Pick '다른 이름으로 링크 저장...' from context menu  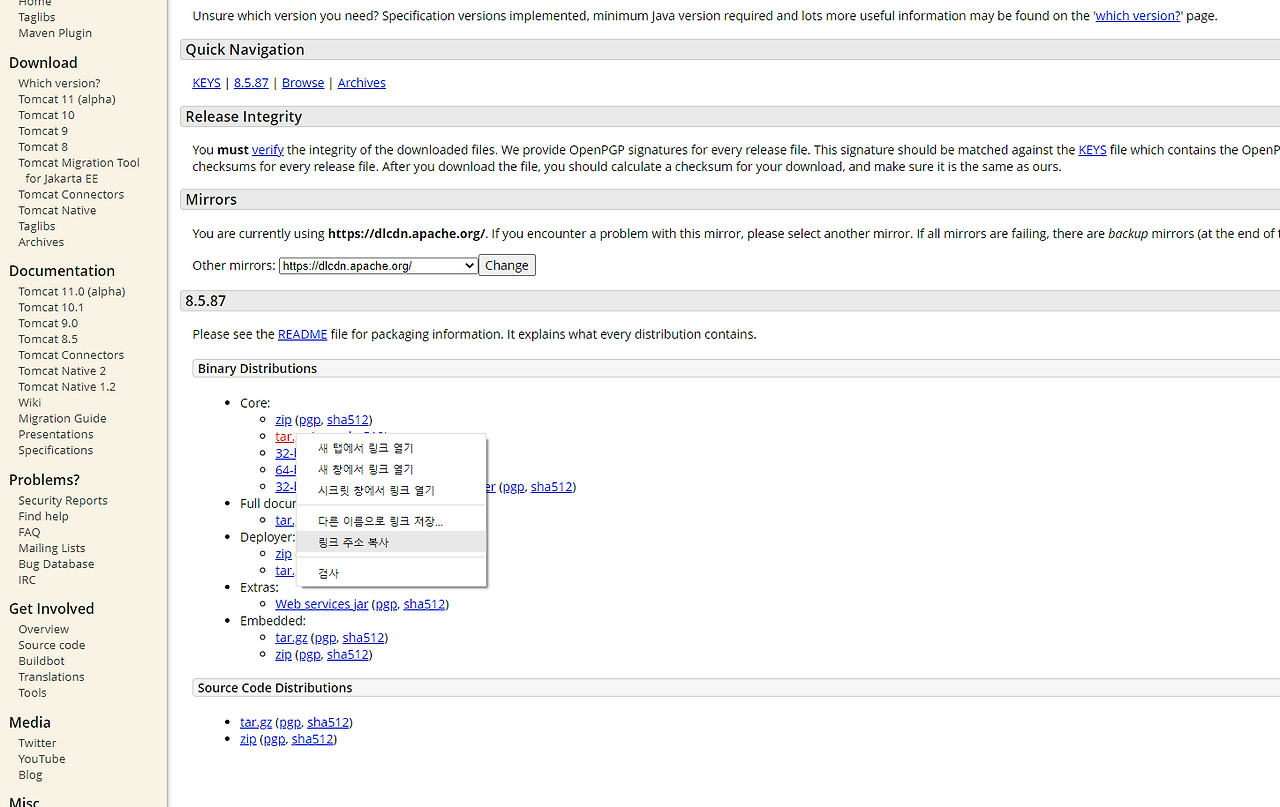click(x=391, y=521)
